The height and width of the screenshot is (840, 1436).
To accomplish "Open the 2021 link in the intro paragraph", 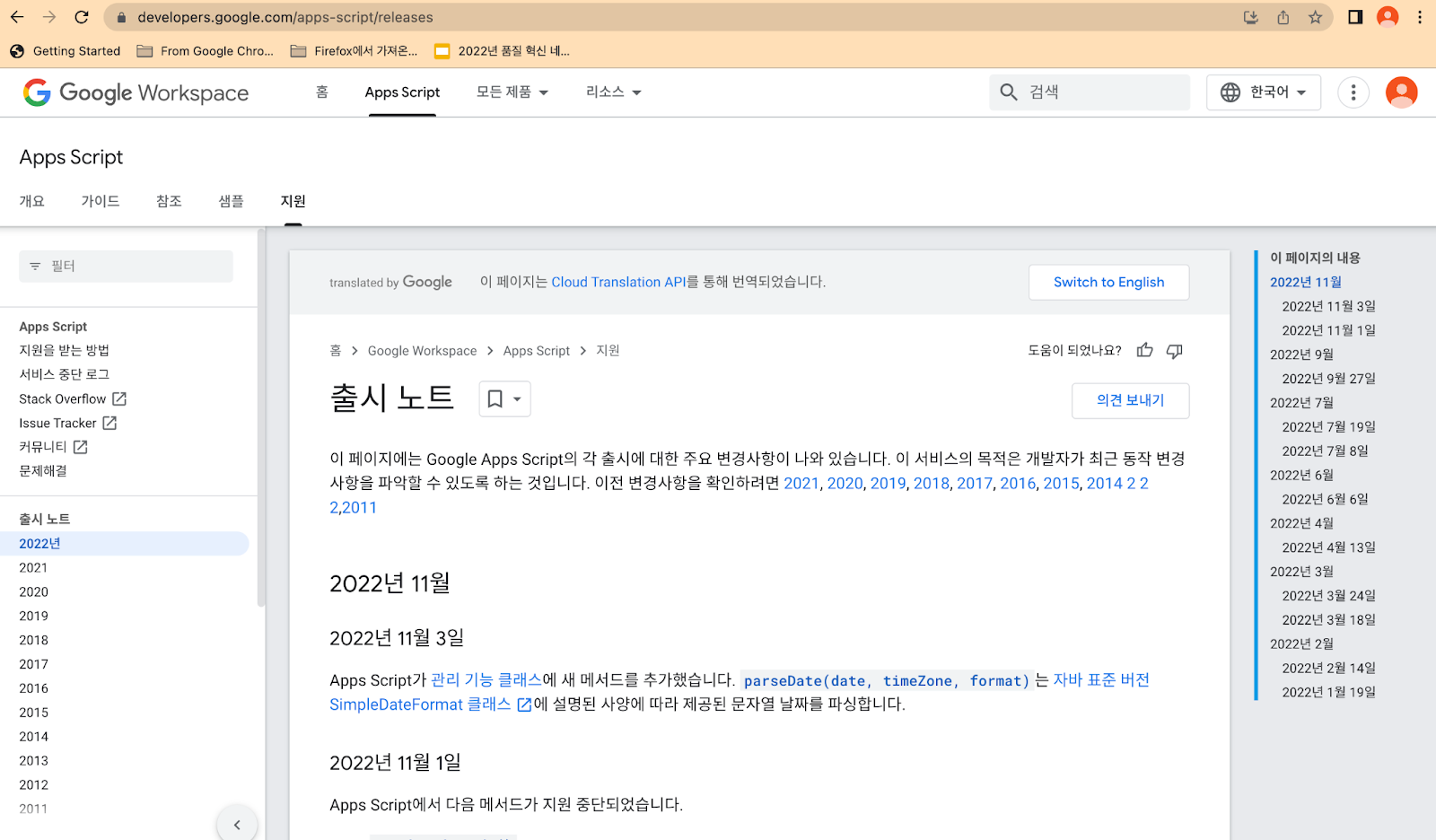I will coord(801,483).
